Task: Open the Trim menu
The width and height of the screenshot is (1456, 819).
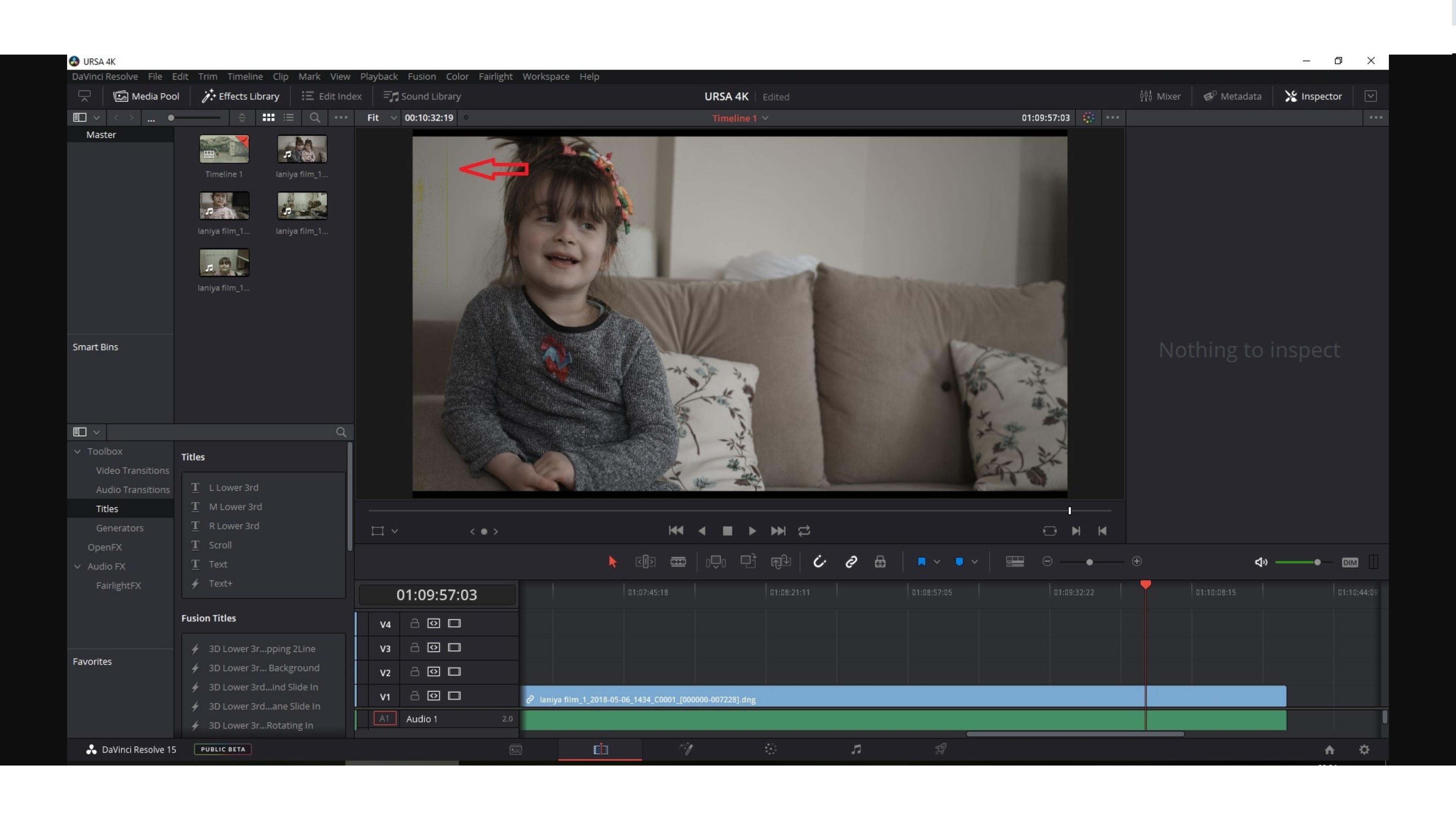Action: click(207, 76)
